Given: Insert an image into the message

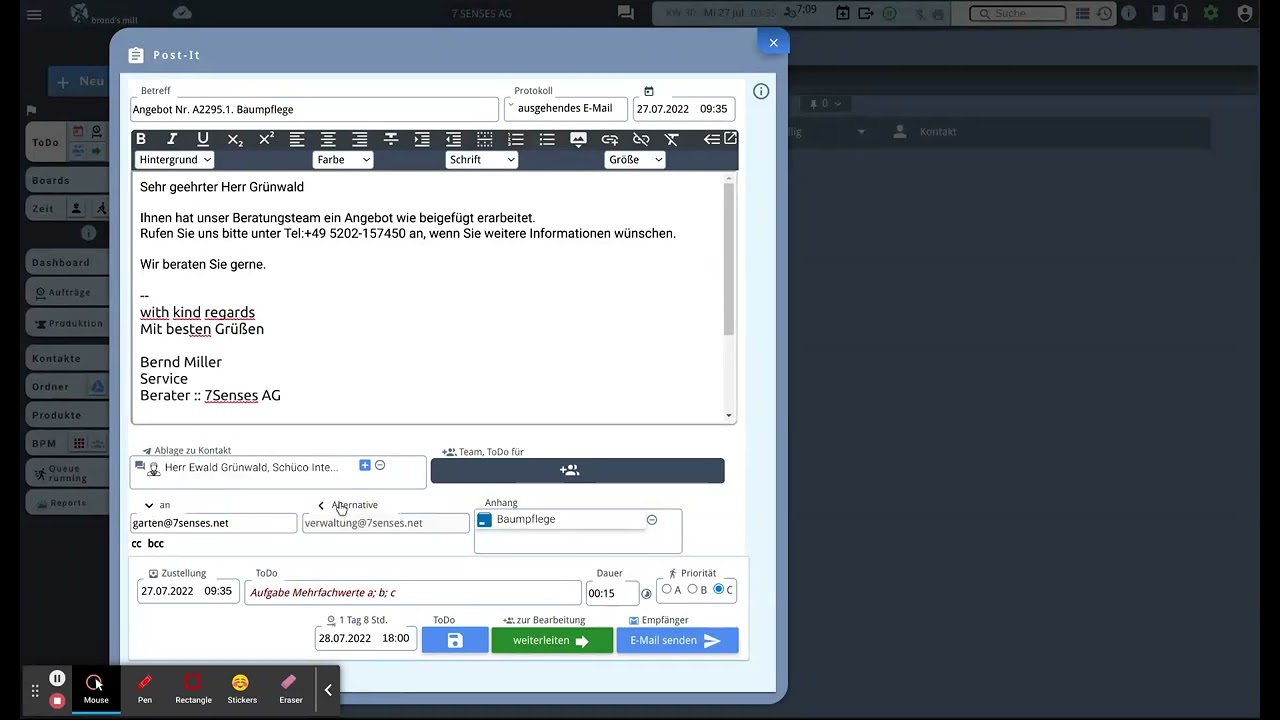Looking at the screenshot, I should pyautogui.click(x=578, y=139).
